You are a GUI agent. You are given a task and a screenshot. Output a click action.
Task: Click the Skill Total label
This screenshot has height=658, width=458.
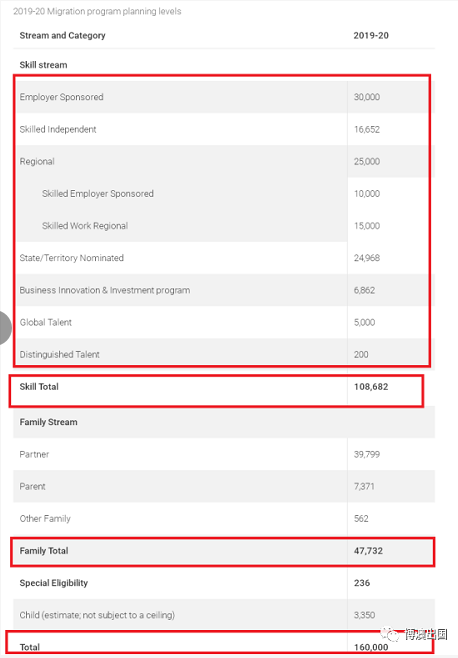(x=39, y=386)
